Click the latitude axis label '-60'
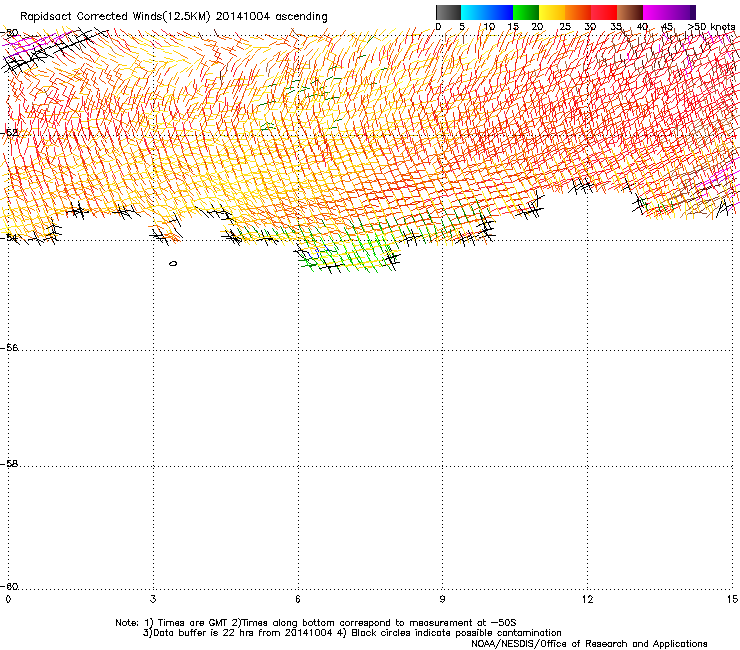Screen dimensions: 740x650 tap(10, 586)
